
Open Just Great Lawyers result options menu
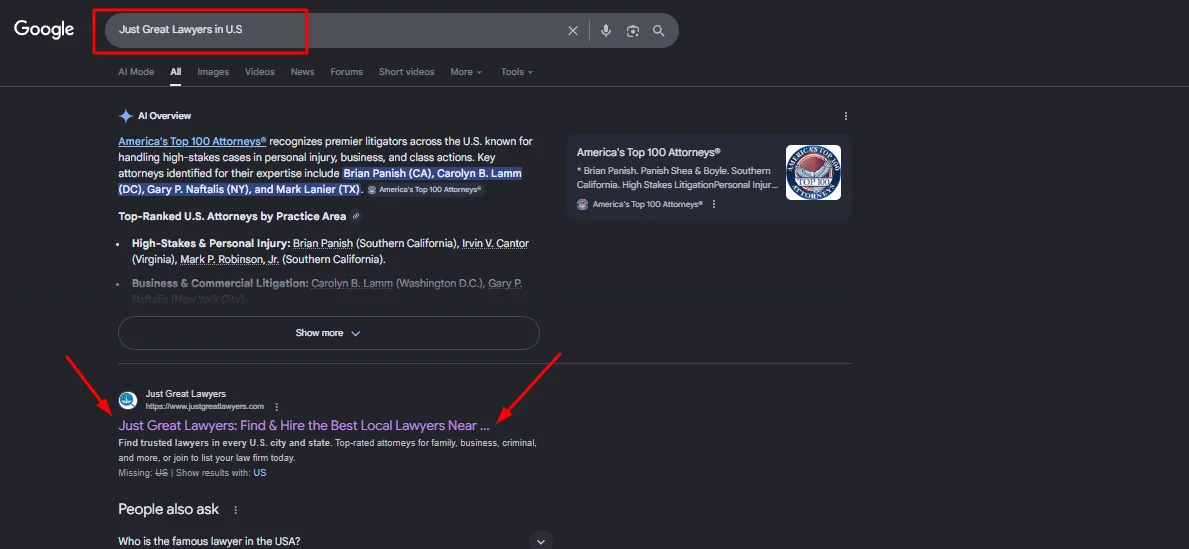pos(277,407)
